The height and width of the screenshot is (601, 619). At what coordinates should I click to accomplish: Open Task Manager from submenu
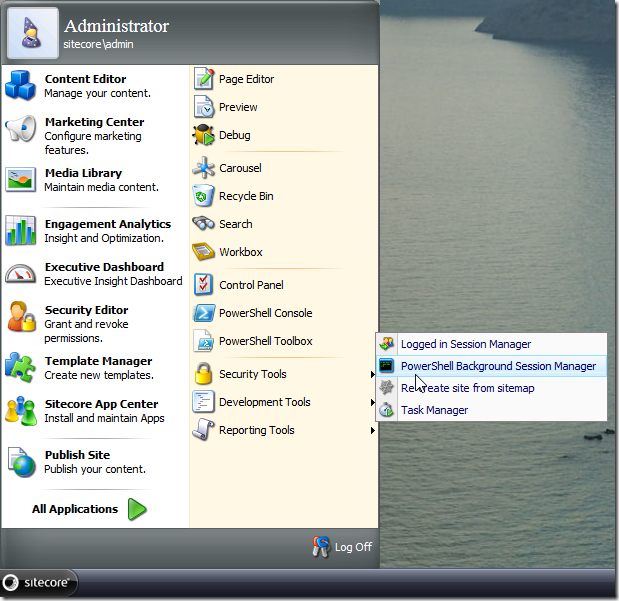434,410
